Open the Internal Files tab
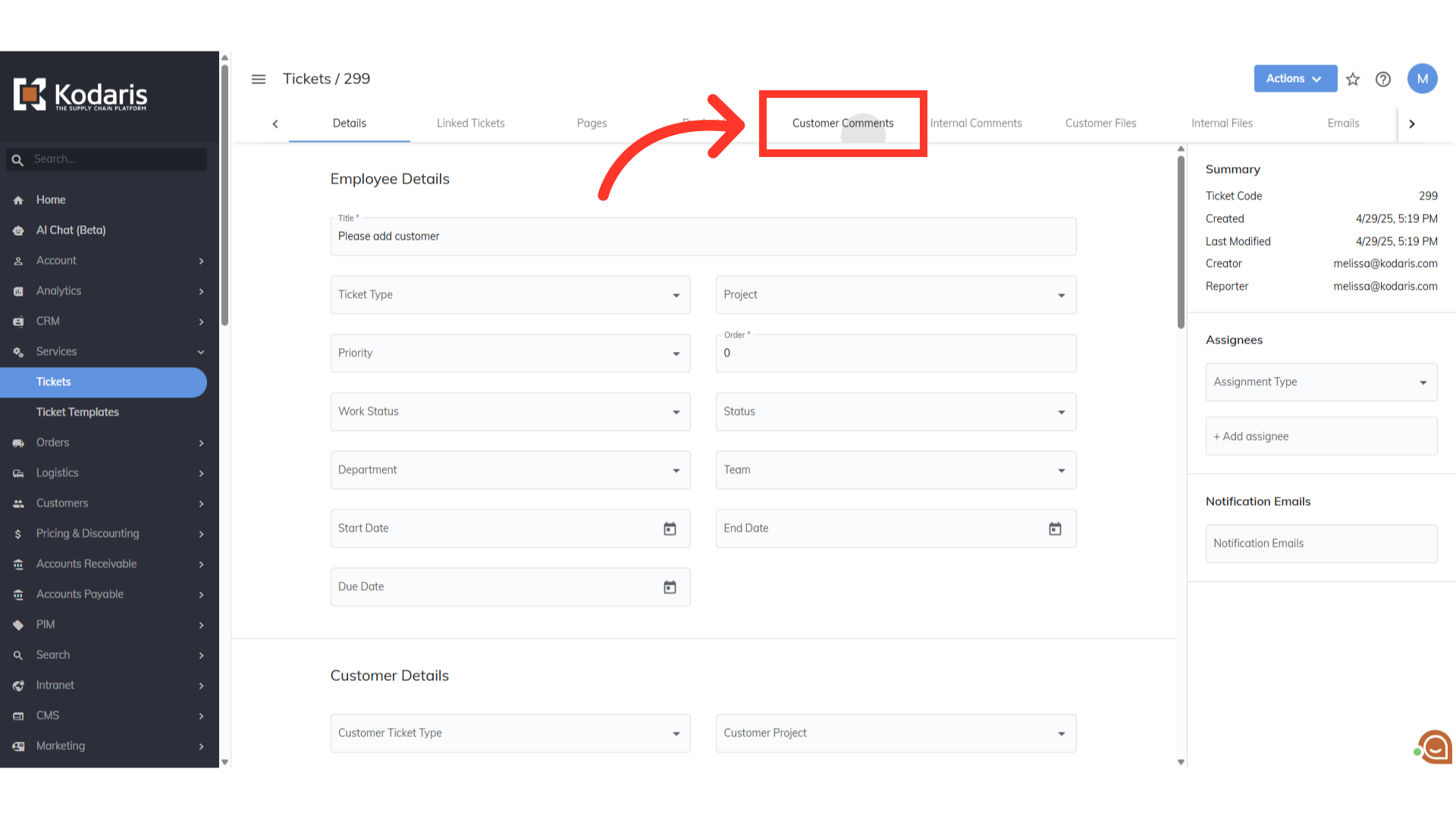This screenshot has height=819, width=1456. tap(1222, 124)
